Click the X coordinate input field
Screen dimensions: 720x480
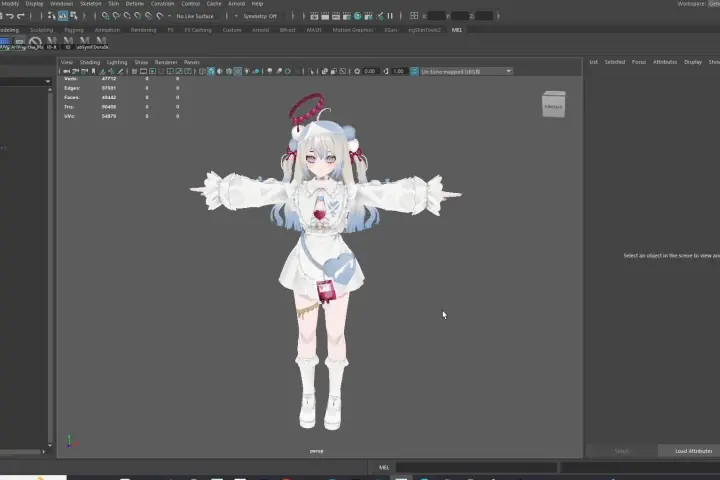pyautogui.click(x=436, y=16)
